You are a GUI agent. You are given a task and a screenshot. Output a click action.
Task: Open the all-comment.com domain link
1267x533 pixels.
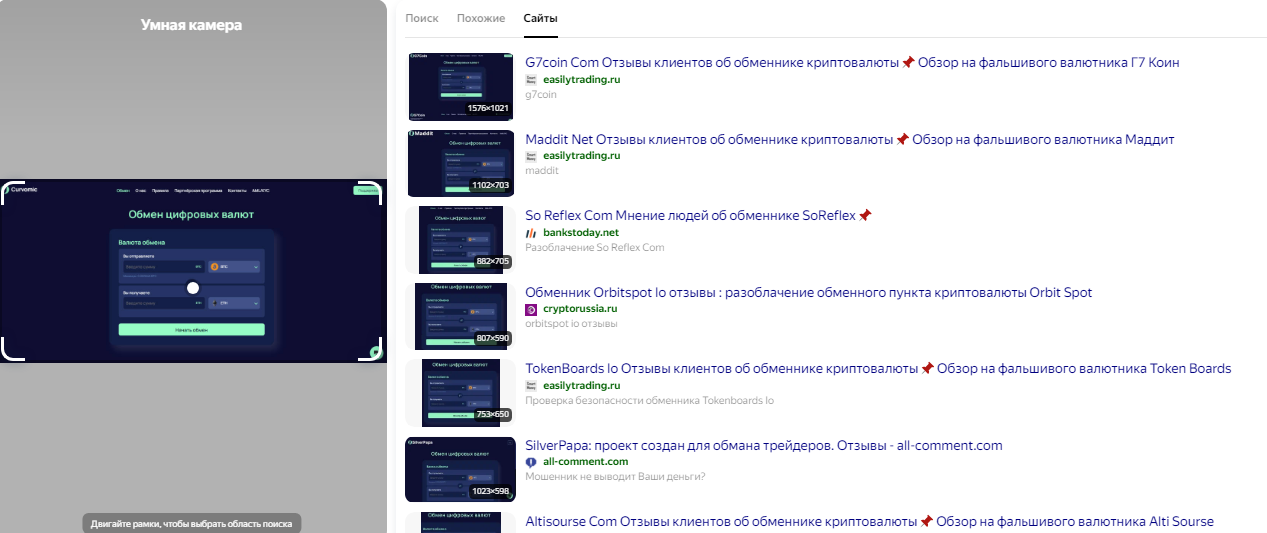click(585, 462)
